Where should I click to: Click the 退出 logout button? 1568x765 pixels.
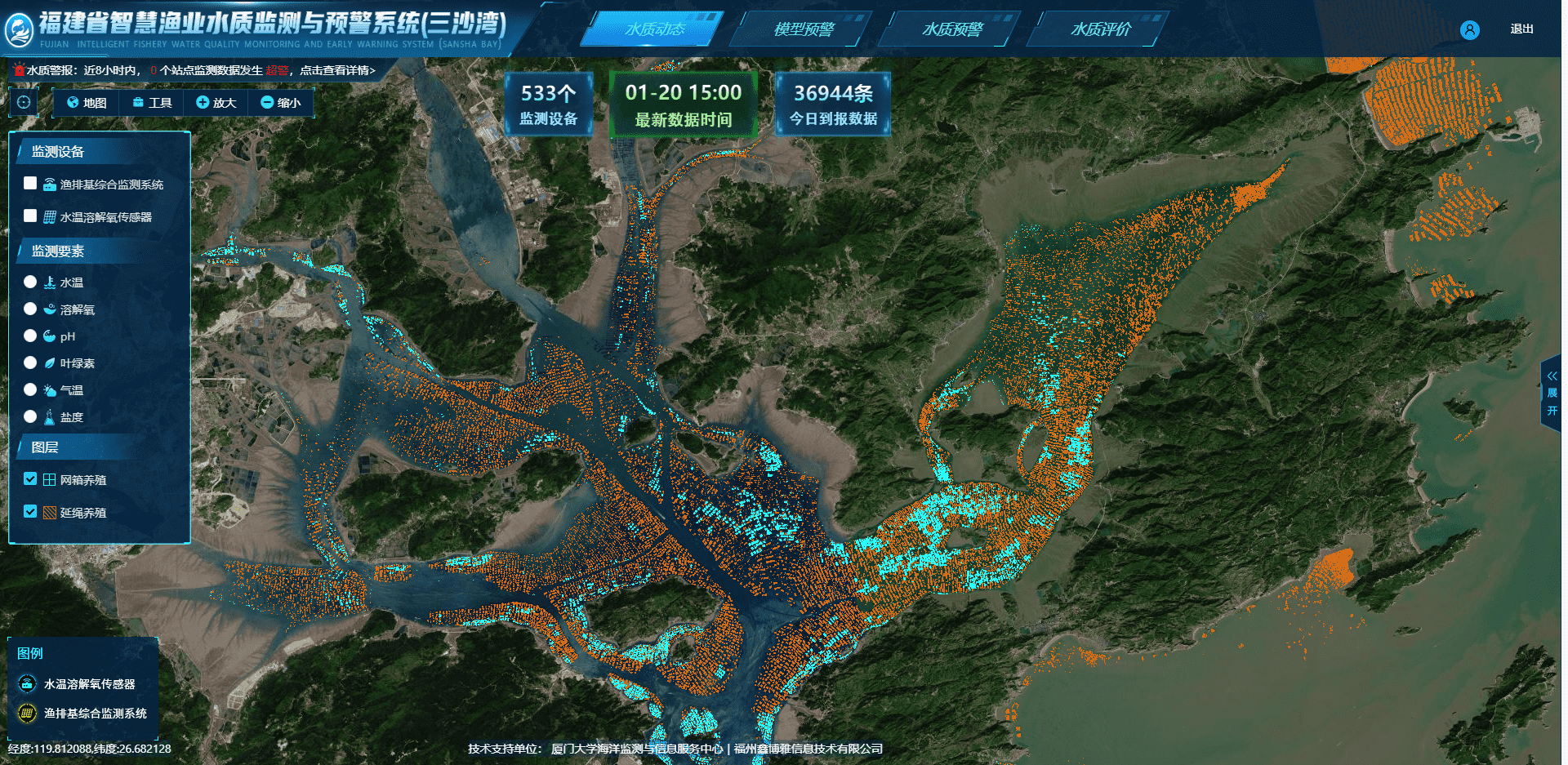pos(1521,29)
